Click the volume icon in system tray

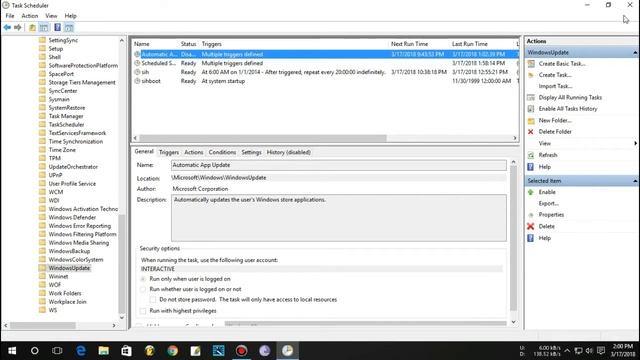pos(589,351)
